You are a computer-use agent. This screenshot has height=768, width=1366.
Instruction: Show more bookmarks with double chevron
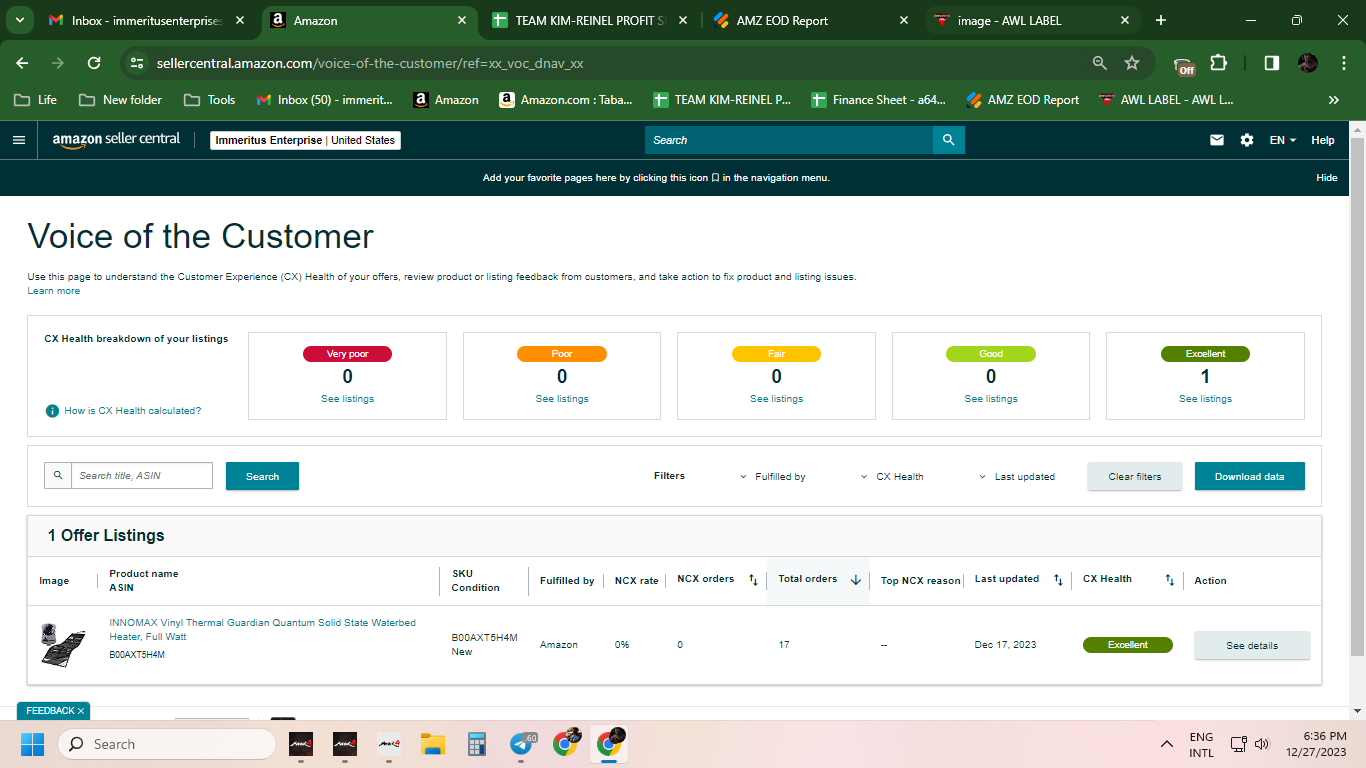[x=1333, y=100]
